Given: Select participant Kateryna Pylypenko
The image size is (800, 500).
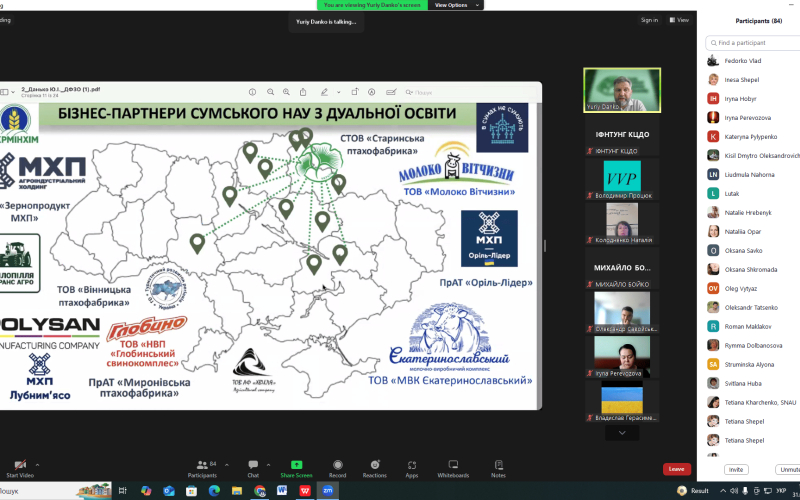Looking at the screenshot, I should [x=753, y=137].
